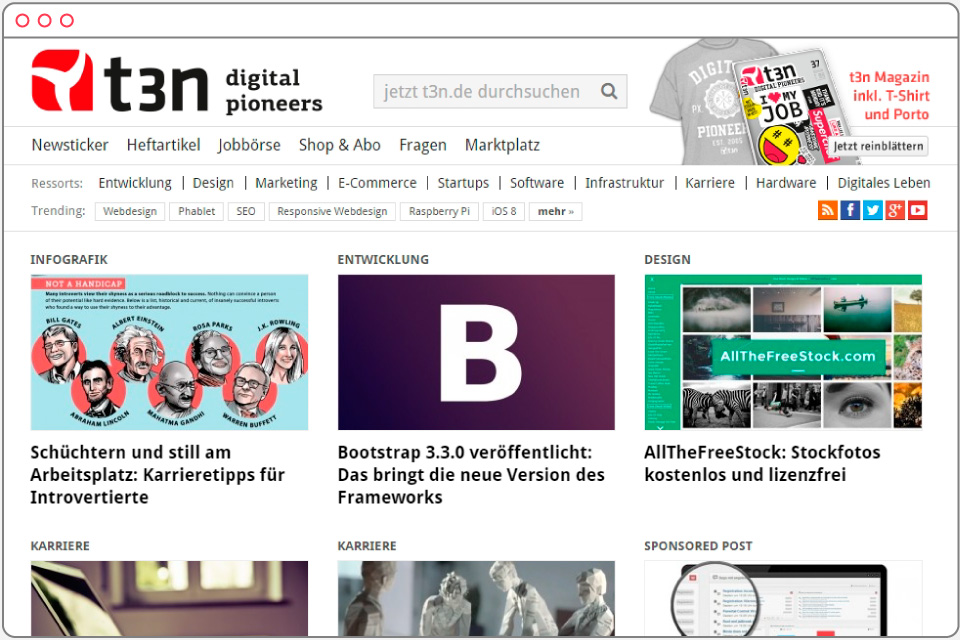Screen dimensions: 960x640
Task: Select the Responsive Webdesign trending tag
Action: tap(332, 211)
